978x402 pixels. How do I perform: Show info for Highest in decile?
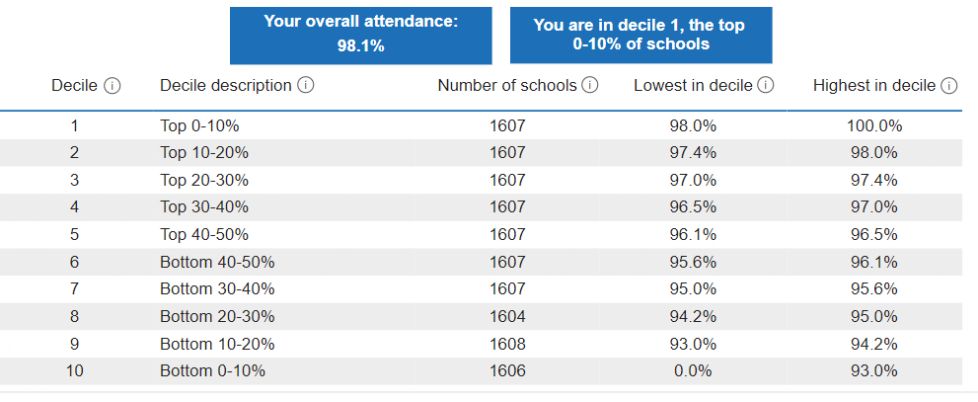pos(949,86)
